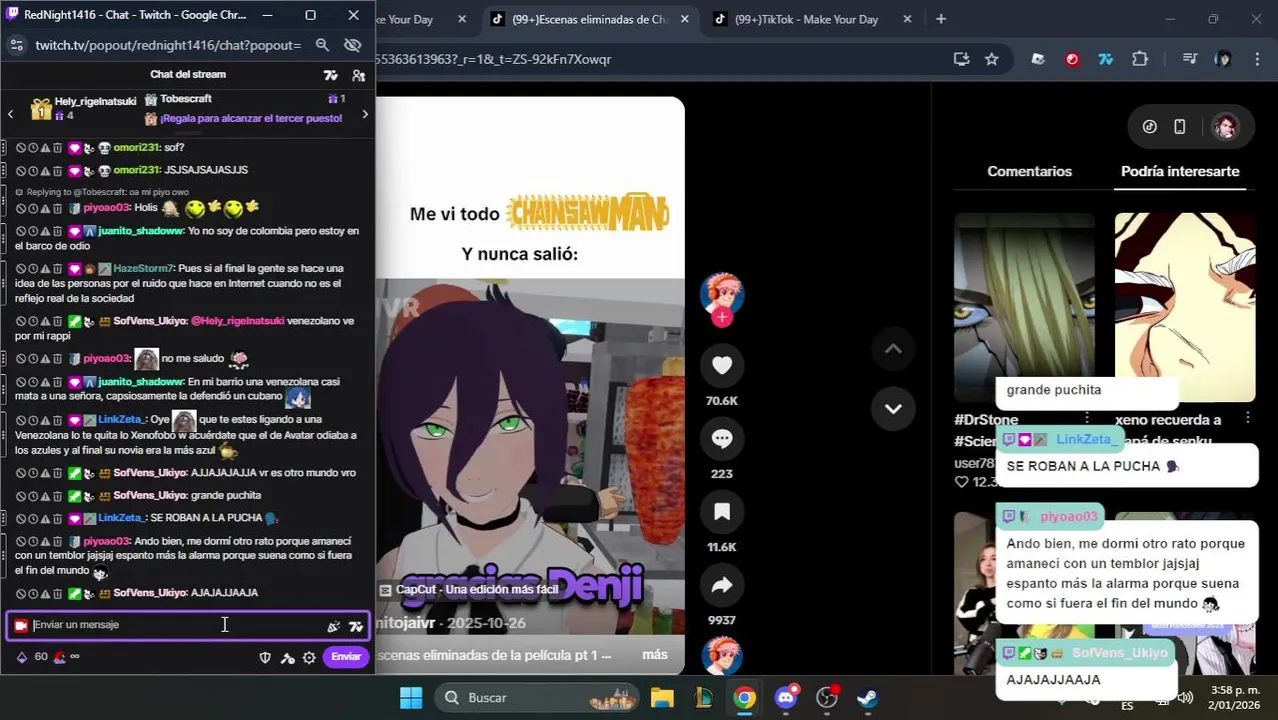The height and width of the screenshot is (720, 1278).
Task: Click ban icon beside omori231's 'sof?' message
Action: click(x=20, y=148)
